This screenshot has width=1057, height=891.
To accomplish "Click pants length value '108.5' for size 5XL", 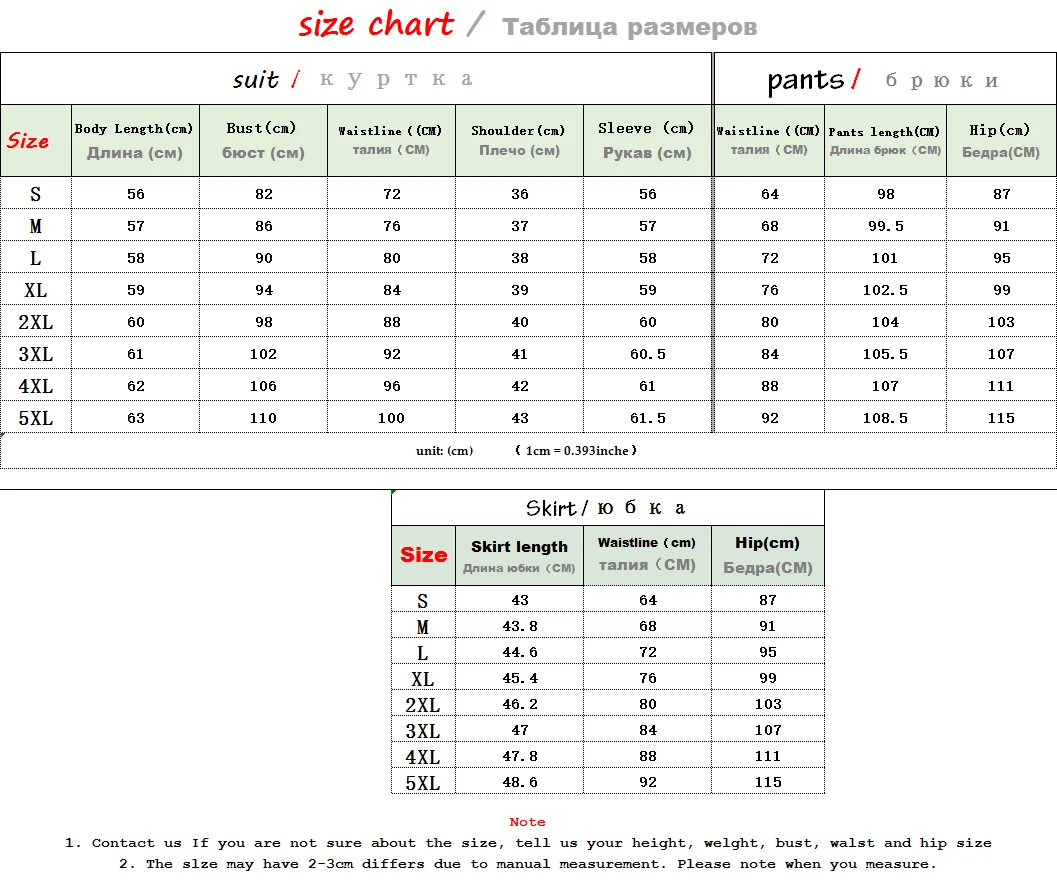I will click(x=885, y=419).
